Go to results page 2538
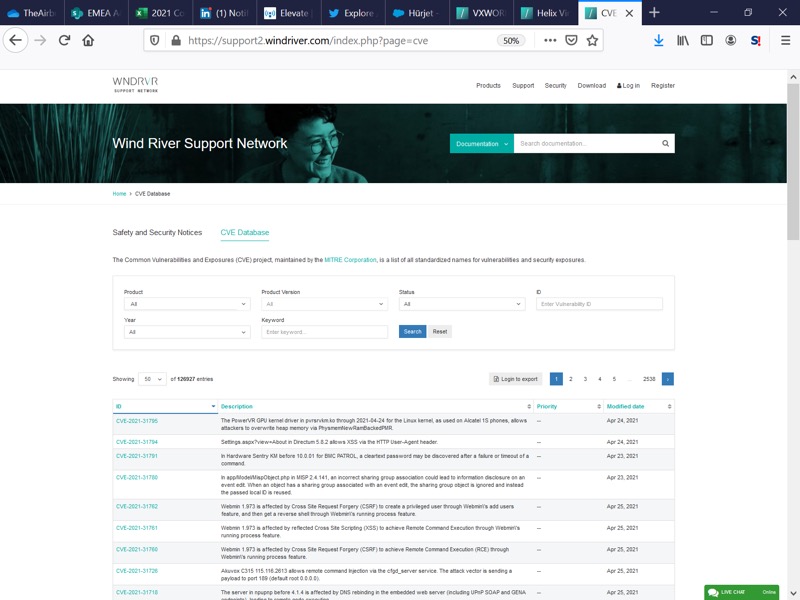 [649, 379]
